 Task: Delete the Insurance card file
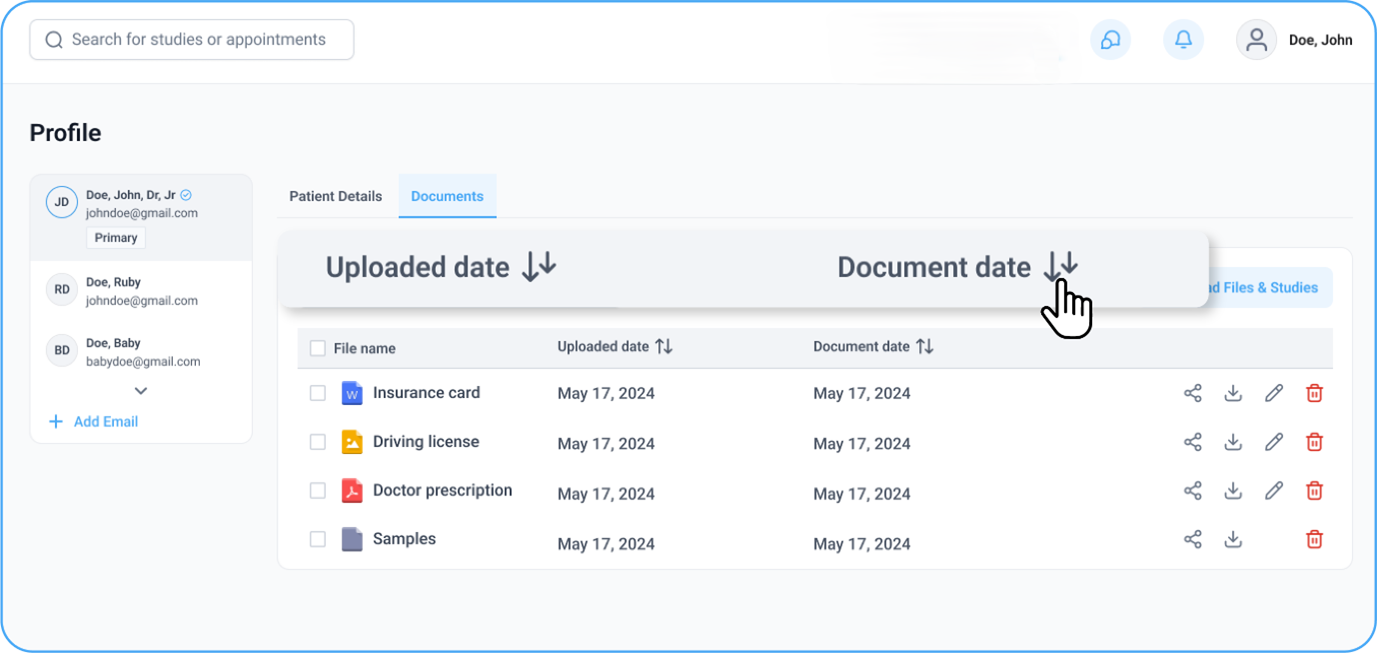[x=1314, y=393]
